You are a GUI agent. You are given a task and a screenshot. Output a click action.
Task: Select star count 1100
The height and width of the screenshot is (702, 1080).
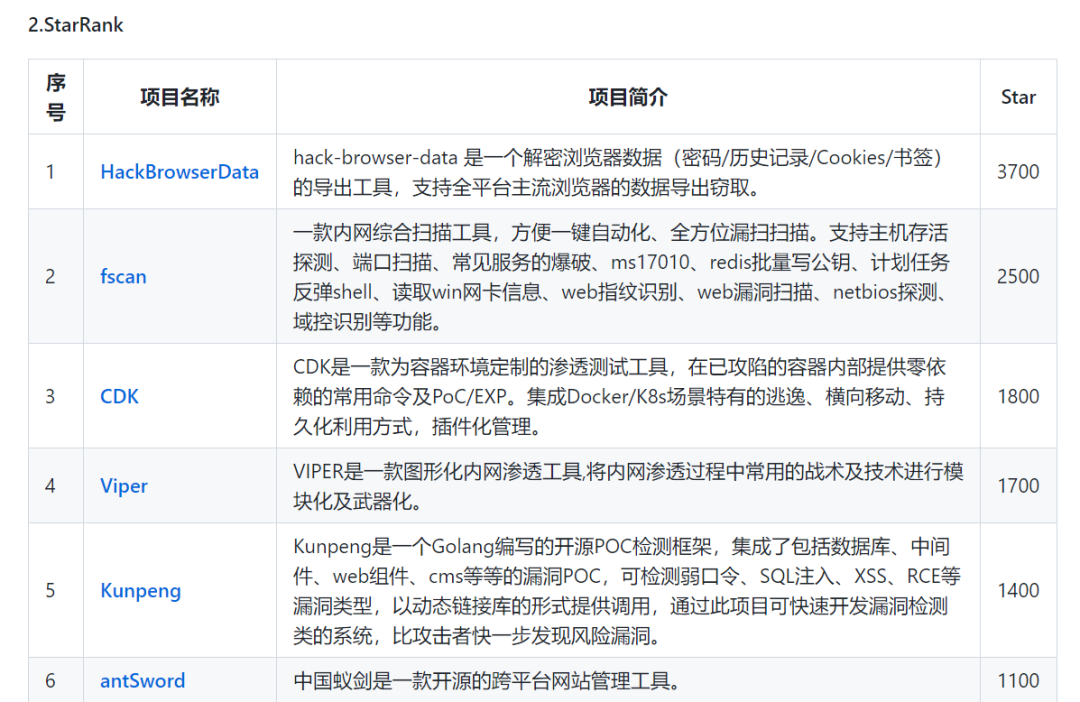click(x=1018, y=681)
